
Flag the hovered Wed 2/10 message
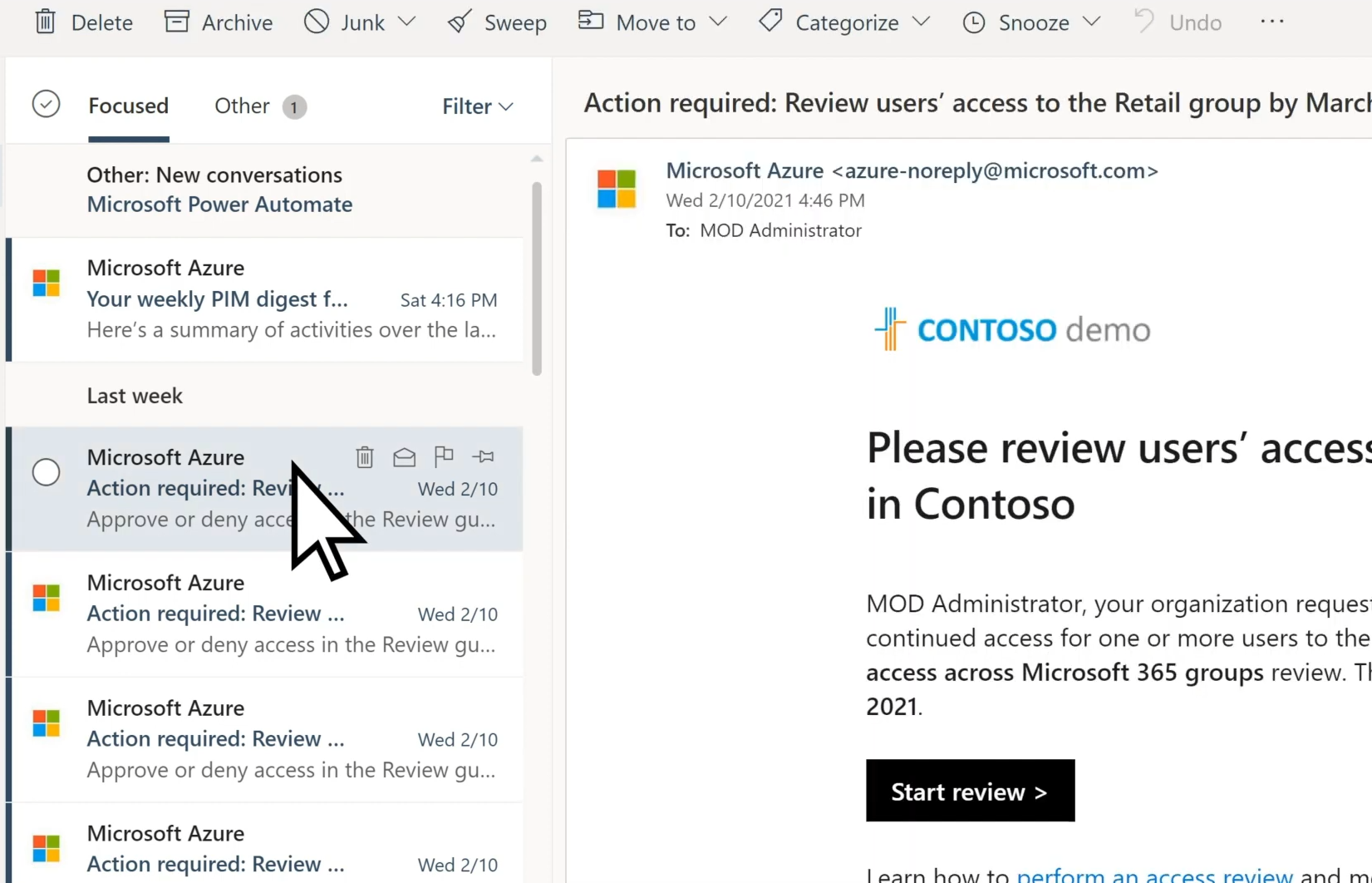point(444,456)
